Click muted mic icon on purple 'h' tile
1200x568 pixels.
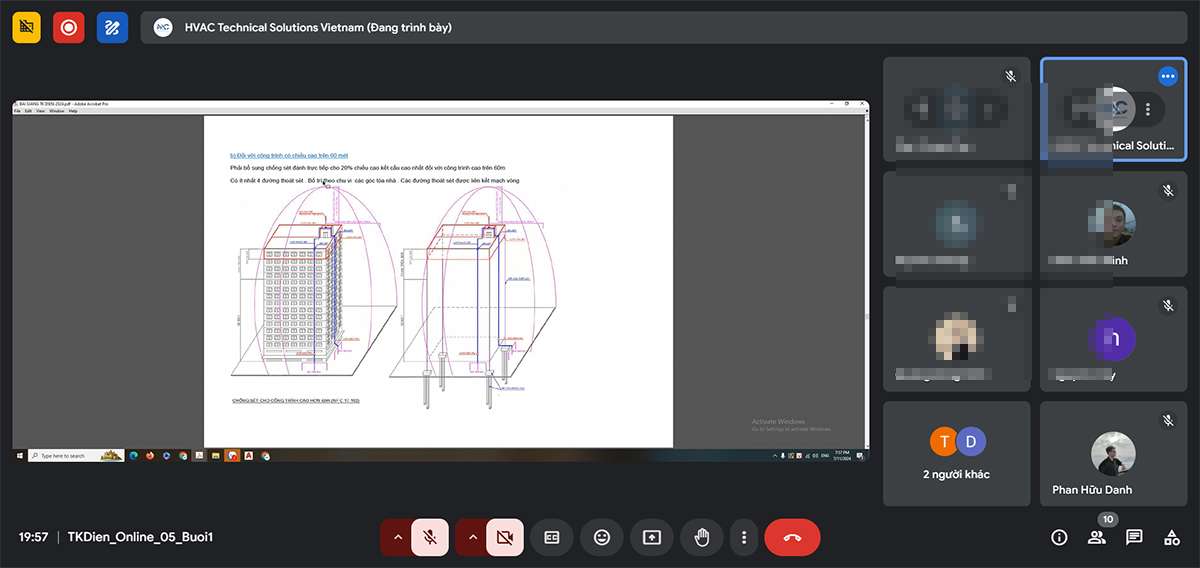(1168, 305)
